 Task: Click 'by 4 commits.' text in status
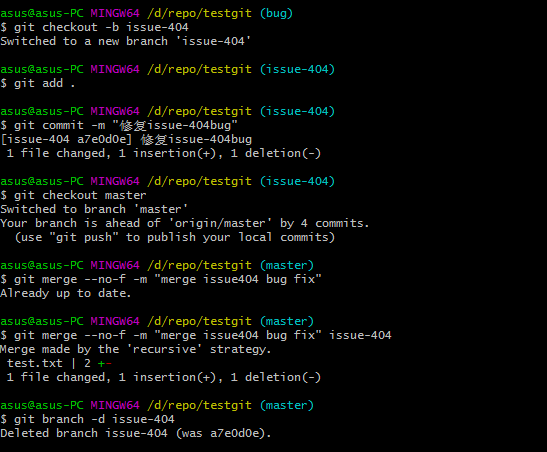(x=324, y=223)
